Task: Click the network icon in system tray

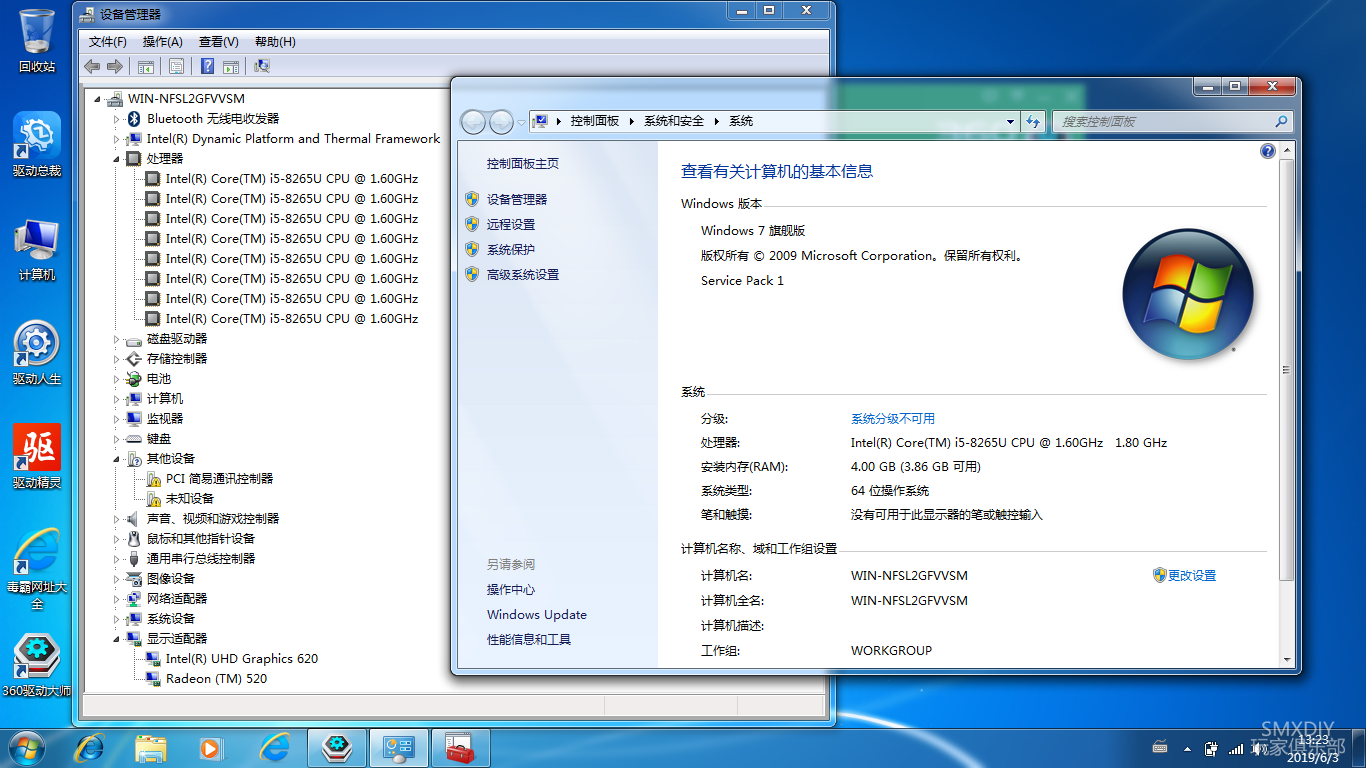Action: pyautogui.click(x=1236, y=748)
